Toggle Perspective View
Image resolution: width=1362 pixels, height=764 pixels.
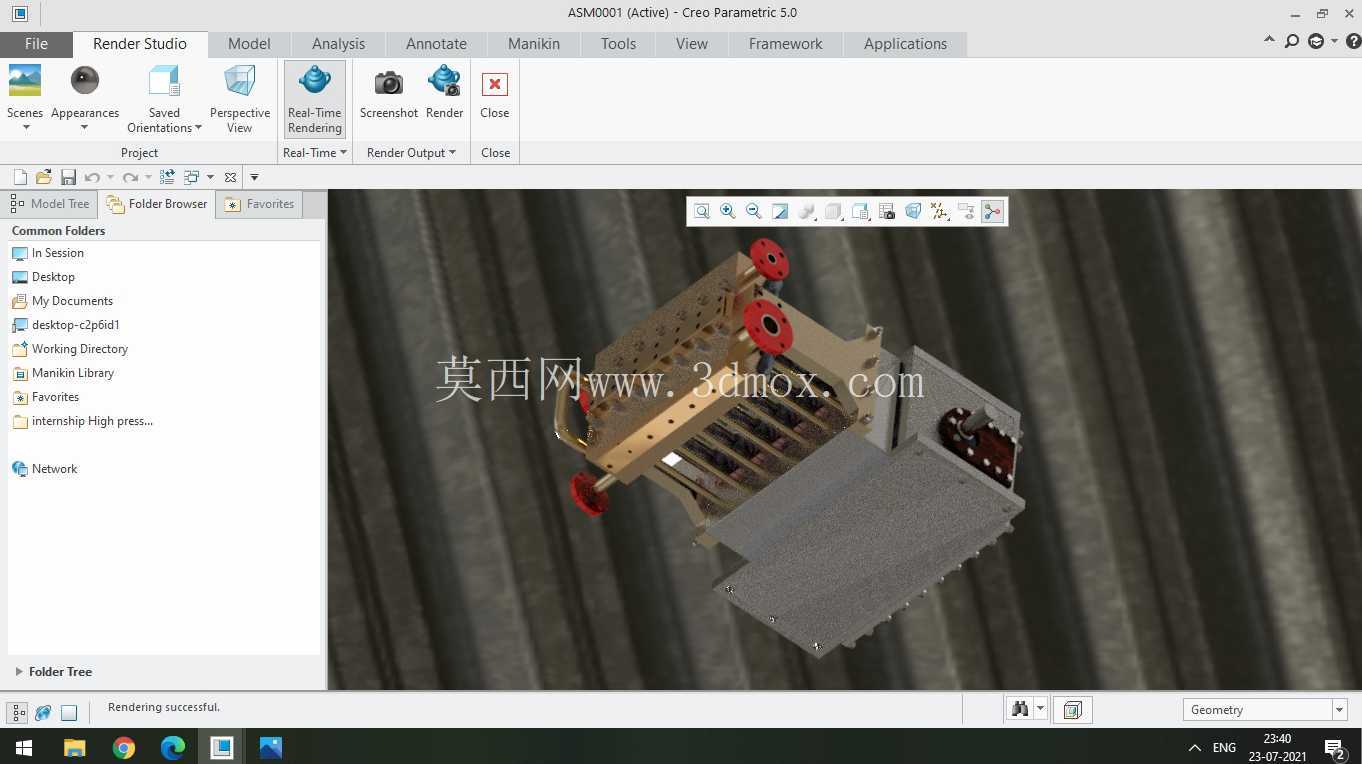point(240,99)
